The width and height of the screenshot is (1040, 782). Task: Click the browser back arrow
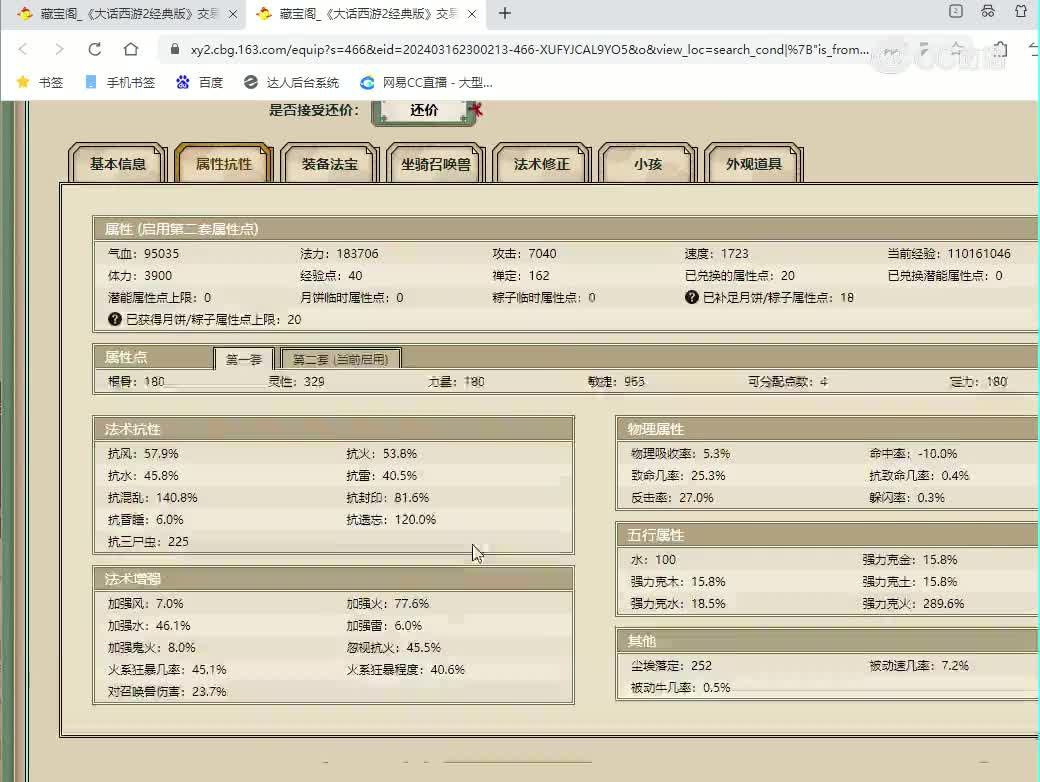(23, 49)
